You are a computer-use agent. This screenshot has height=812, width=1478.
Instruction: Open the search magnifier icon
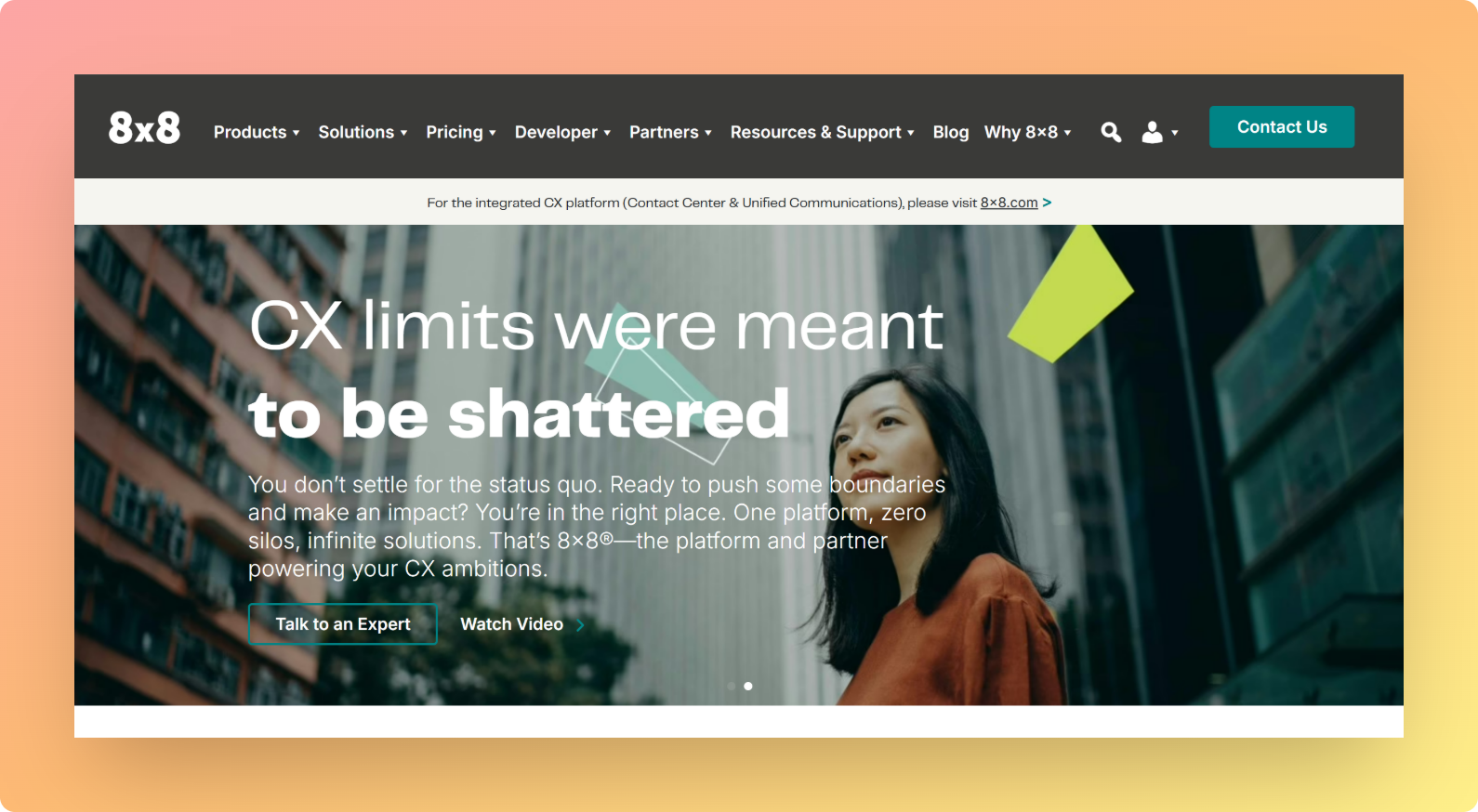coord(1111,133)
